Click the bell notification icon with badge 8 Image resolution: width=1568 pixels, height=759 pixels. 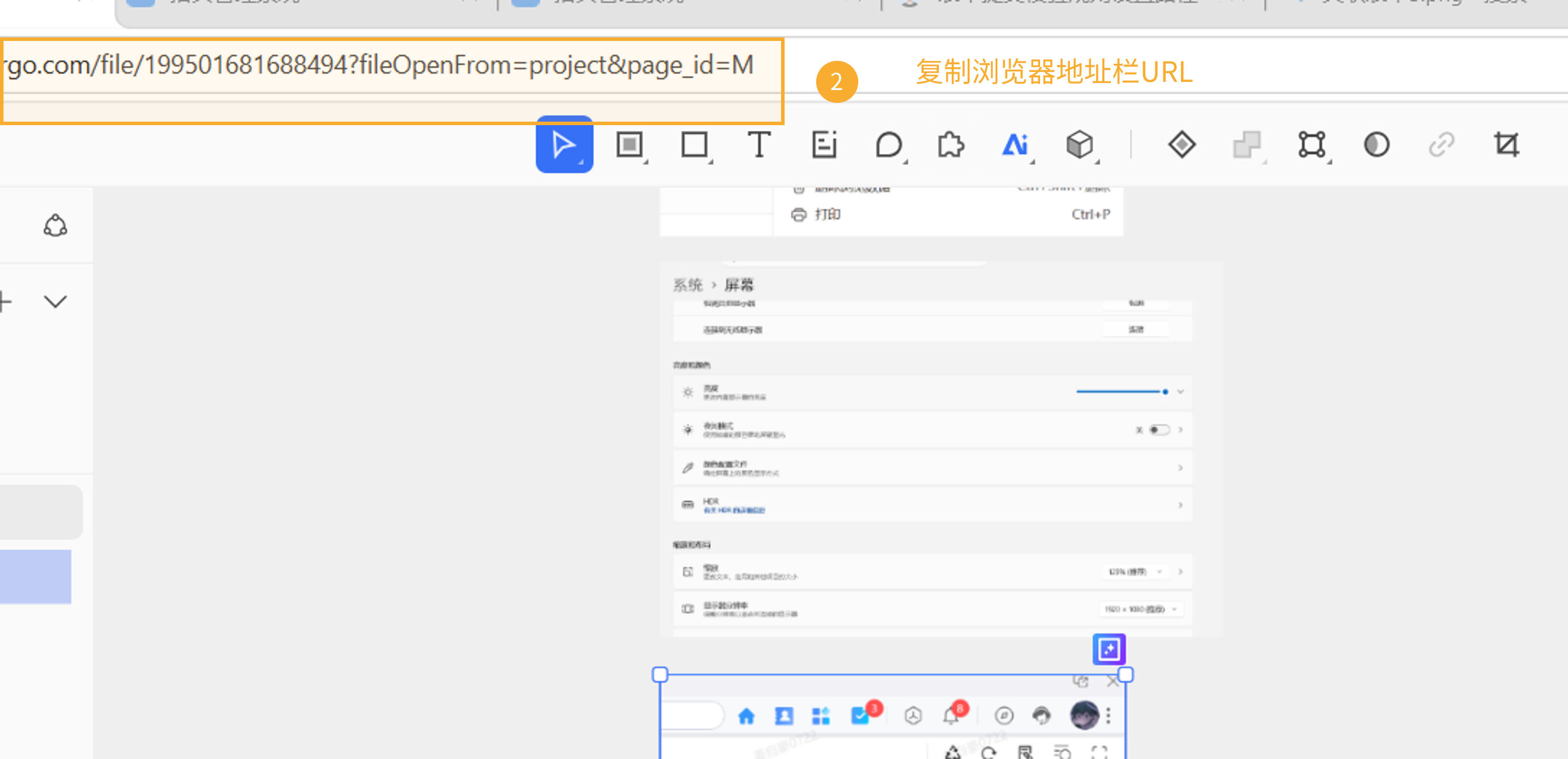[x=951, y=716]
